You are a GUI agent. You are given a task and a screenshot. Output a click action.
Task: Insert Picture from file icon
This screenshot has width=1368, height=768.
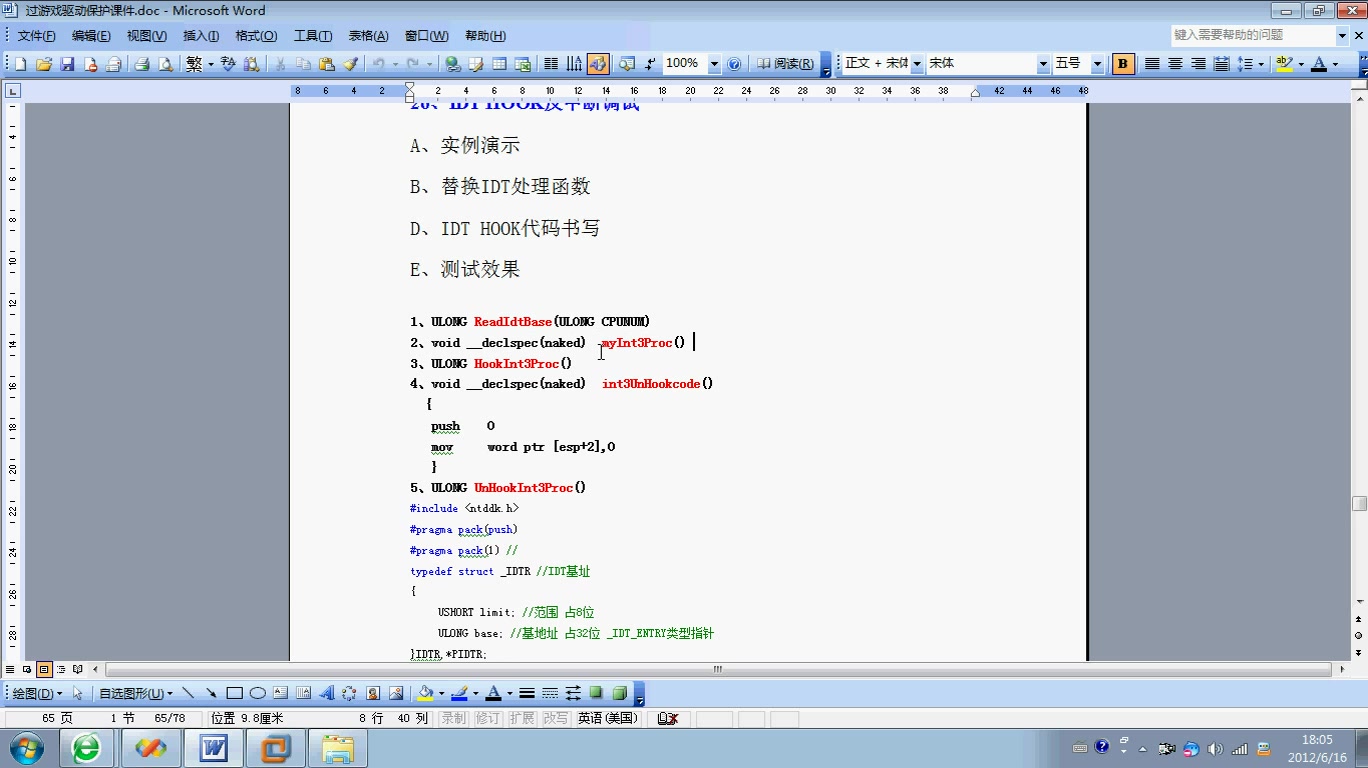point(396,693)
